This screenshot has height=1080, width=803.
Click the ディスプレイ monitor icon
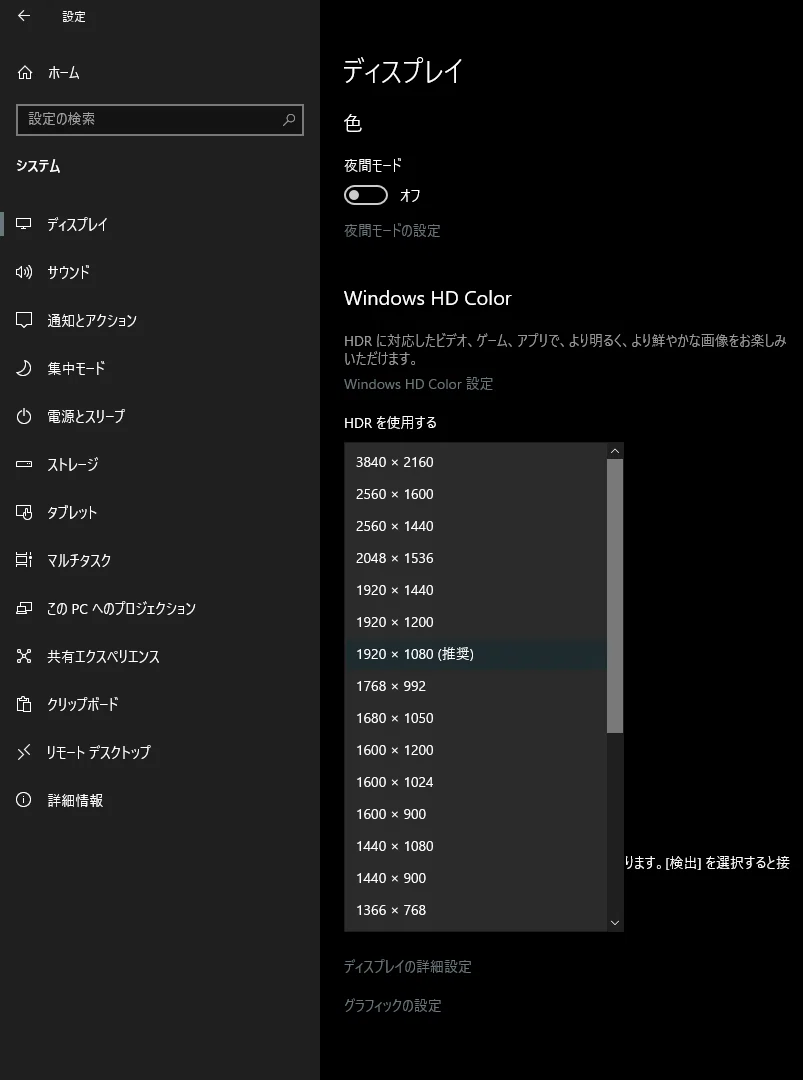point(24,224)
